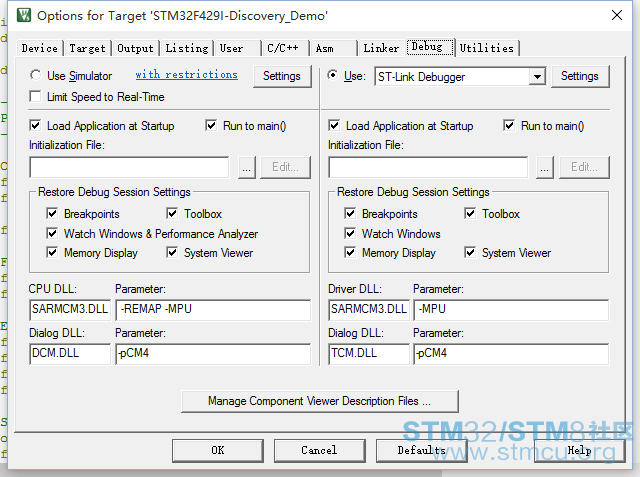Click the DCM.DLL Dialog DLL field
640x477 pixels.
[70, 354]
